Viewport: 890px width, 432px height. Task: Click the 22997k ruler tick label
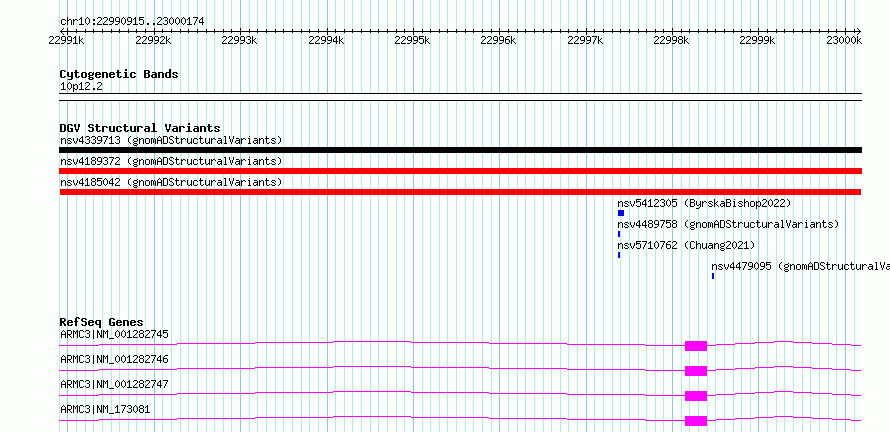tap(586, 40)
